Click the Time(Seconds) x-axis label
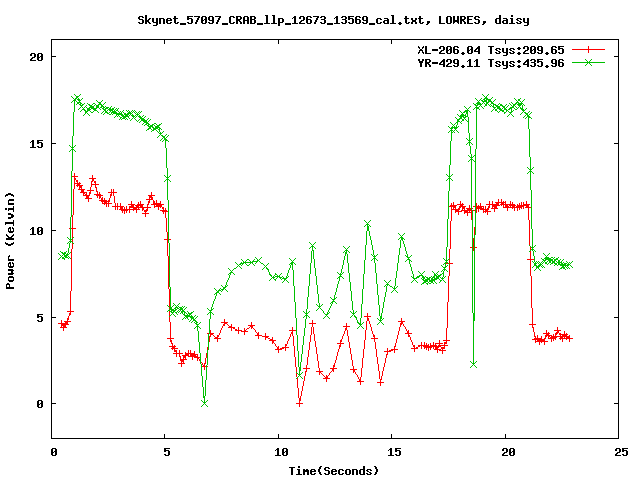The image size is (640, 480). [x=334, y=471]
